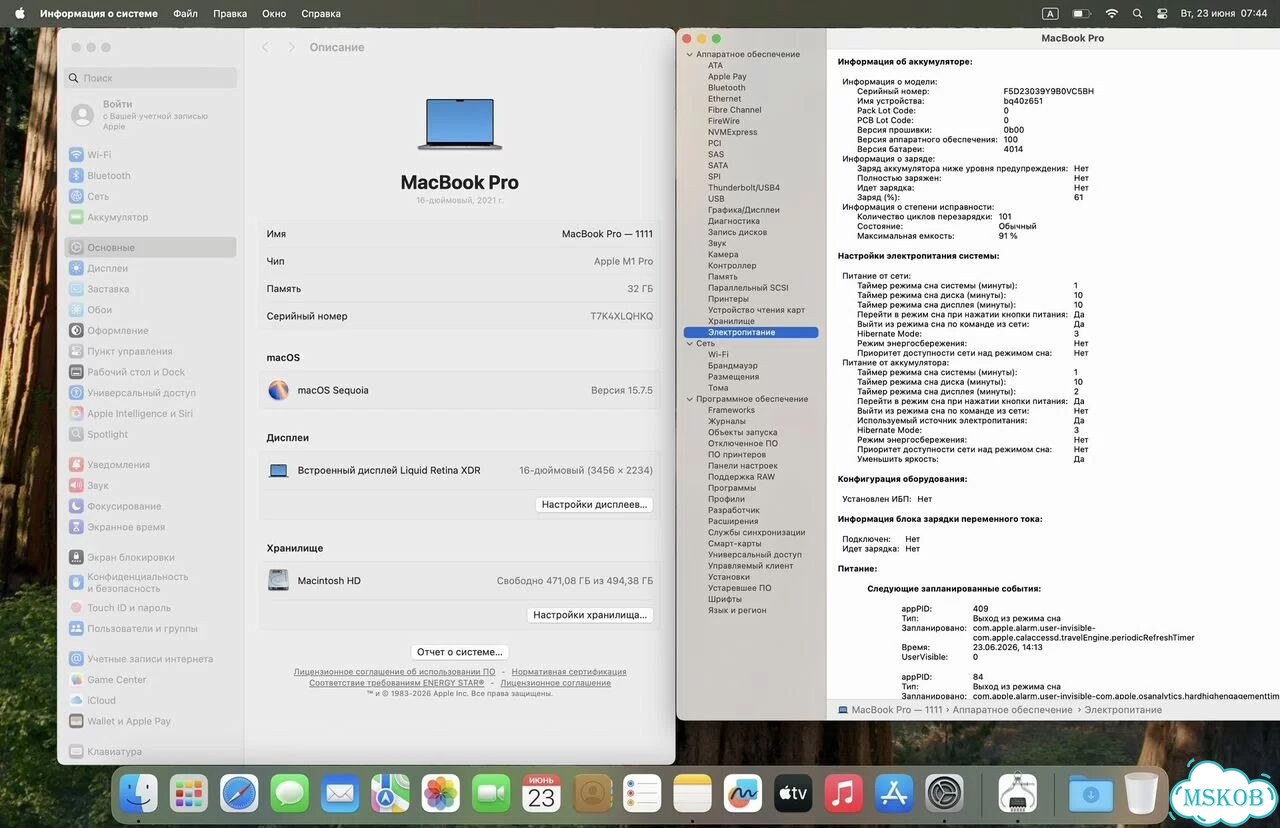This screenshot has height=828, width=1280.
Task: Go back with Settings back arrow
Action: 265,47
